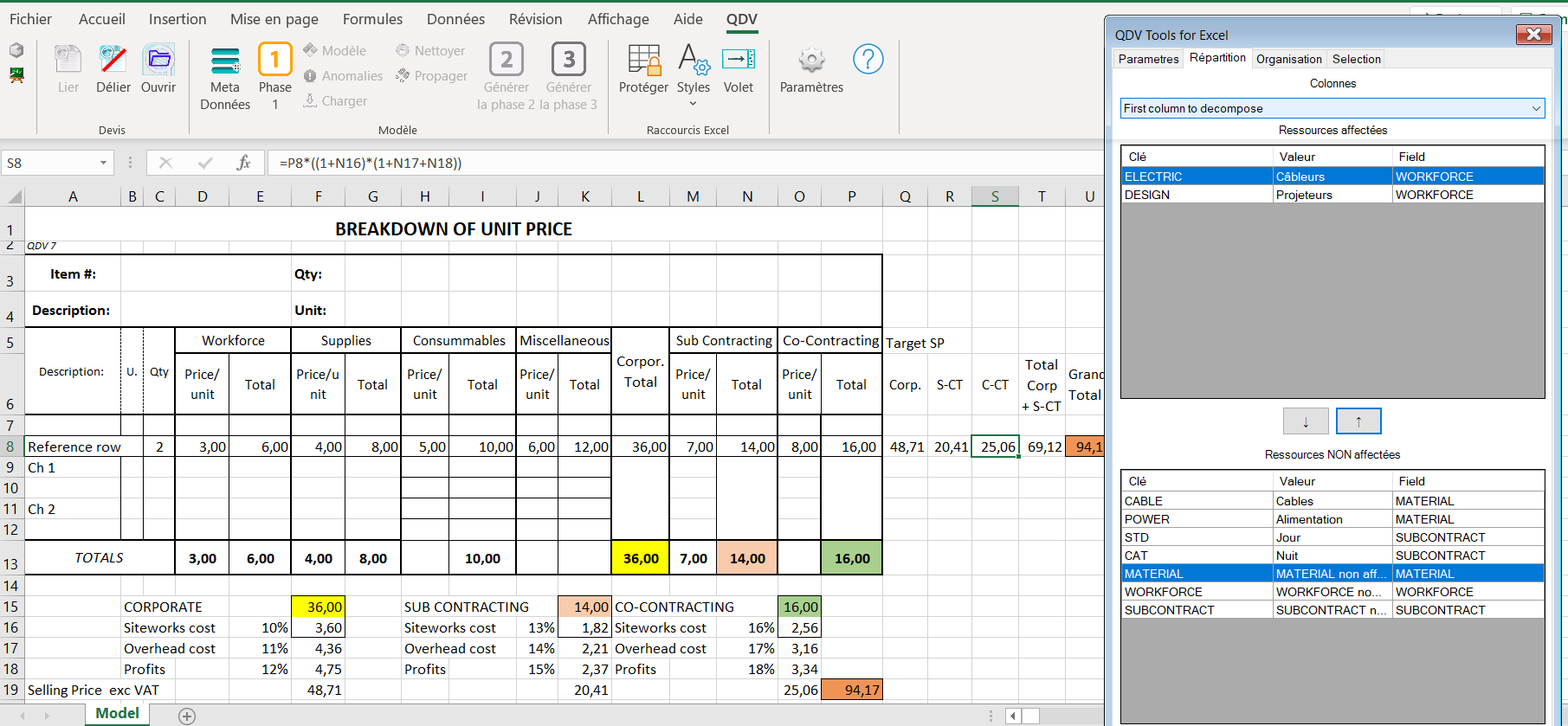Switch to the Insertion ribbon tab

pos(177,19)
